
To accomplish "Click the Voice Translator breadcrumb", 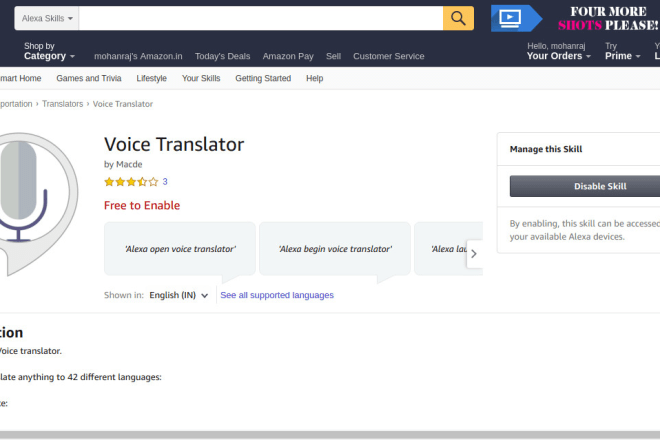I will [x=122, y=104].
